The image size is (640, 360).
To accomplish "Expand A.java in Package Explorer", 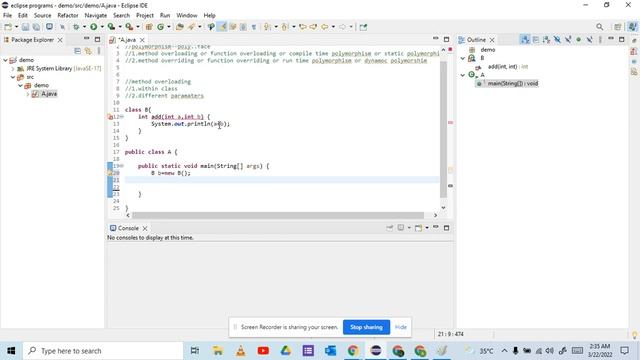I will 28,94.
